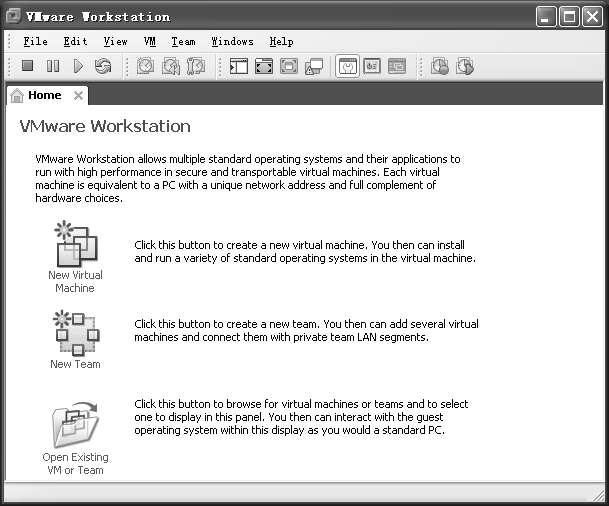
Task: Open the VM menu
Action: (150, 42)
